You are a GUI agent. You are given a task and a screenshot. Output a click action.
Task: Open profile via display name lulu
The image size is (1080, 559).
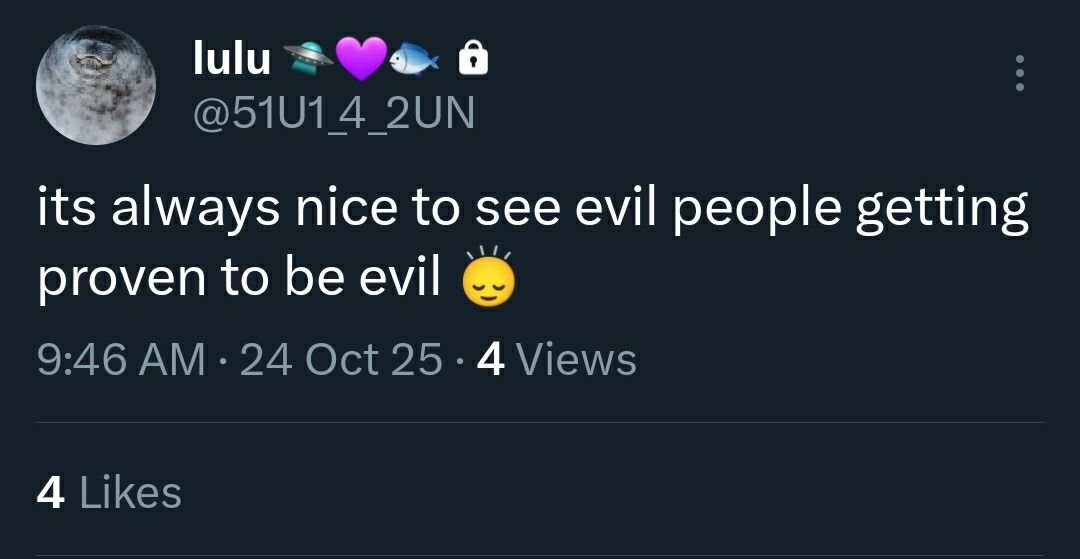232,59
